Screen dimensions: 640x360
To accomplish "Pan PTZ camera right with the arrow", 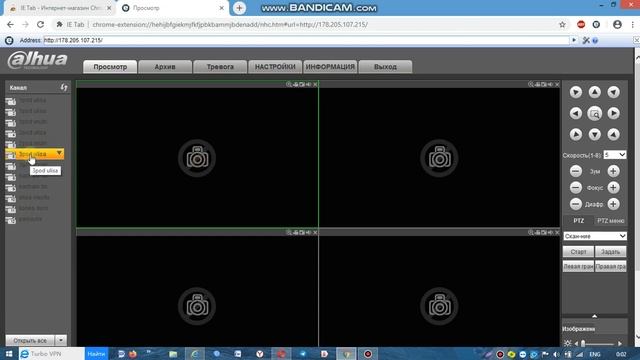I will point(613,113).
